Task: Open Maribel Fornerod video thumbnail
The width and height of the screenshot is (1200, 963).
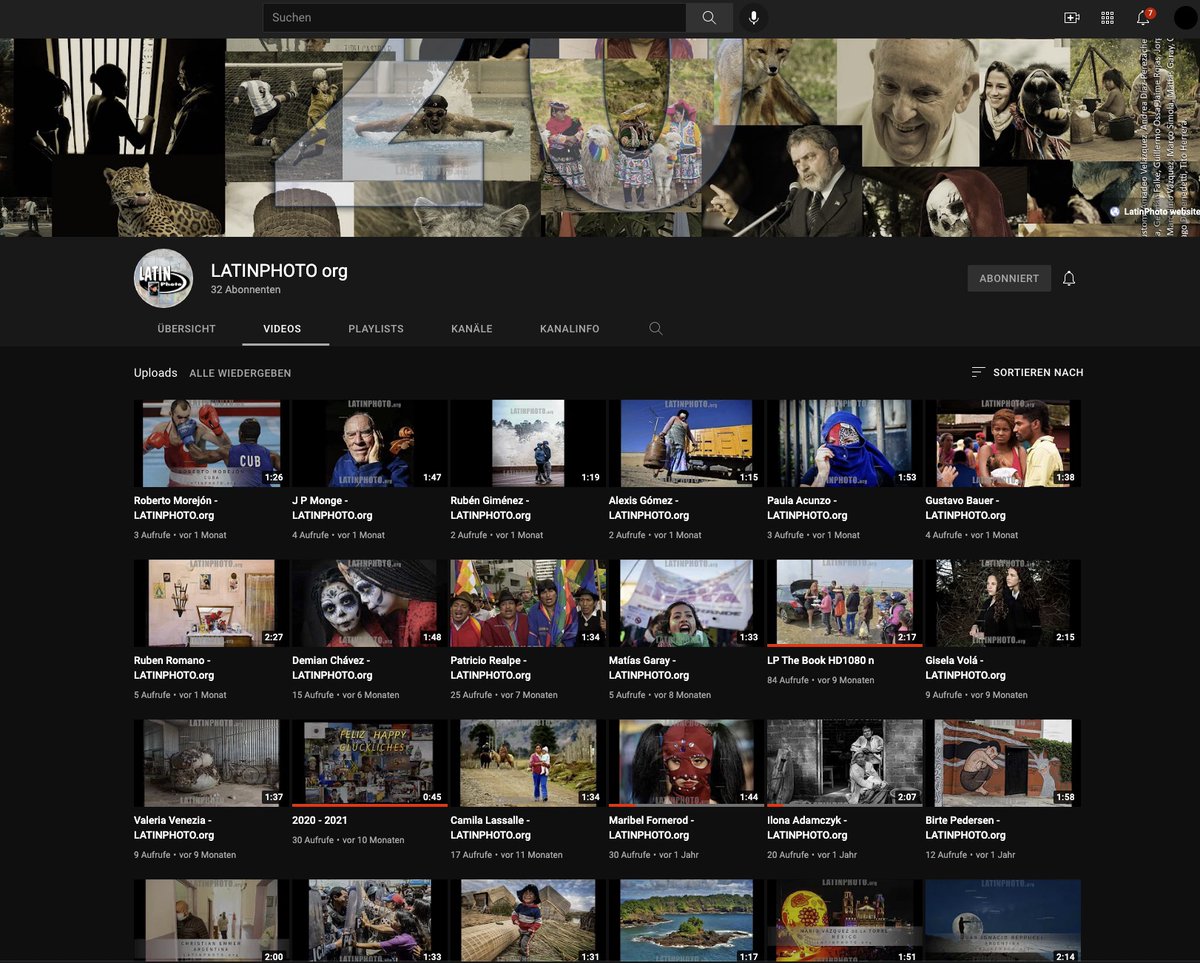Action: pyautogui.click(x=686, y=763)
